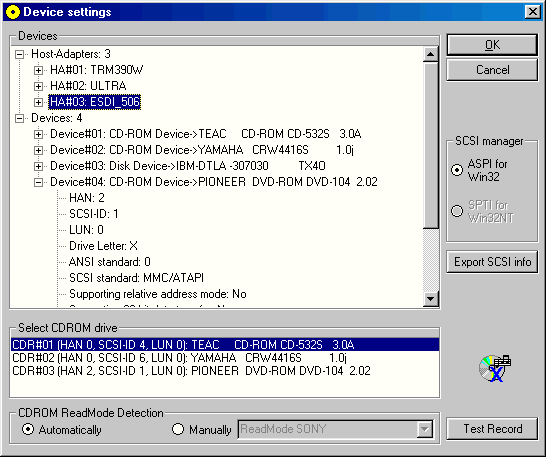The height and width of the screenshot is (457, 546).
Task: Select Device#02 YAMAHA CRW4416S tree item
Action: [x=202, y=150]
